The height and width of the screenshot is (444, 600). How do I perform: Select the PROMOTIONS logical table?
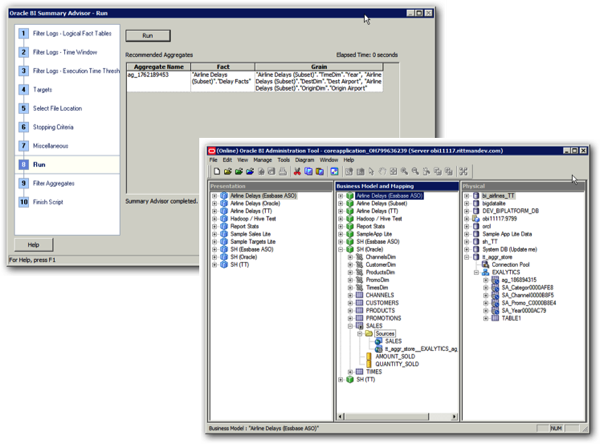(383, 318)
